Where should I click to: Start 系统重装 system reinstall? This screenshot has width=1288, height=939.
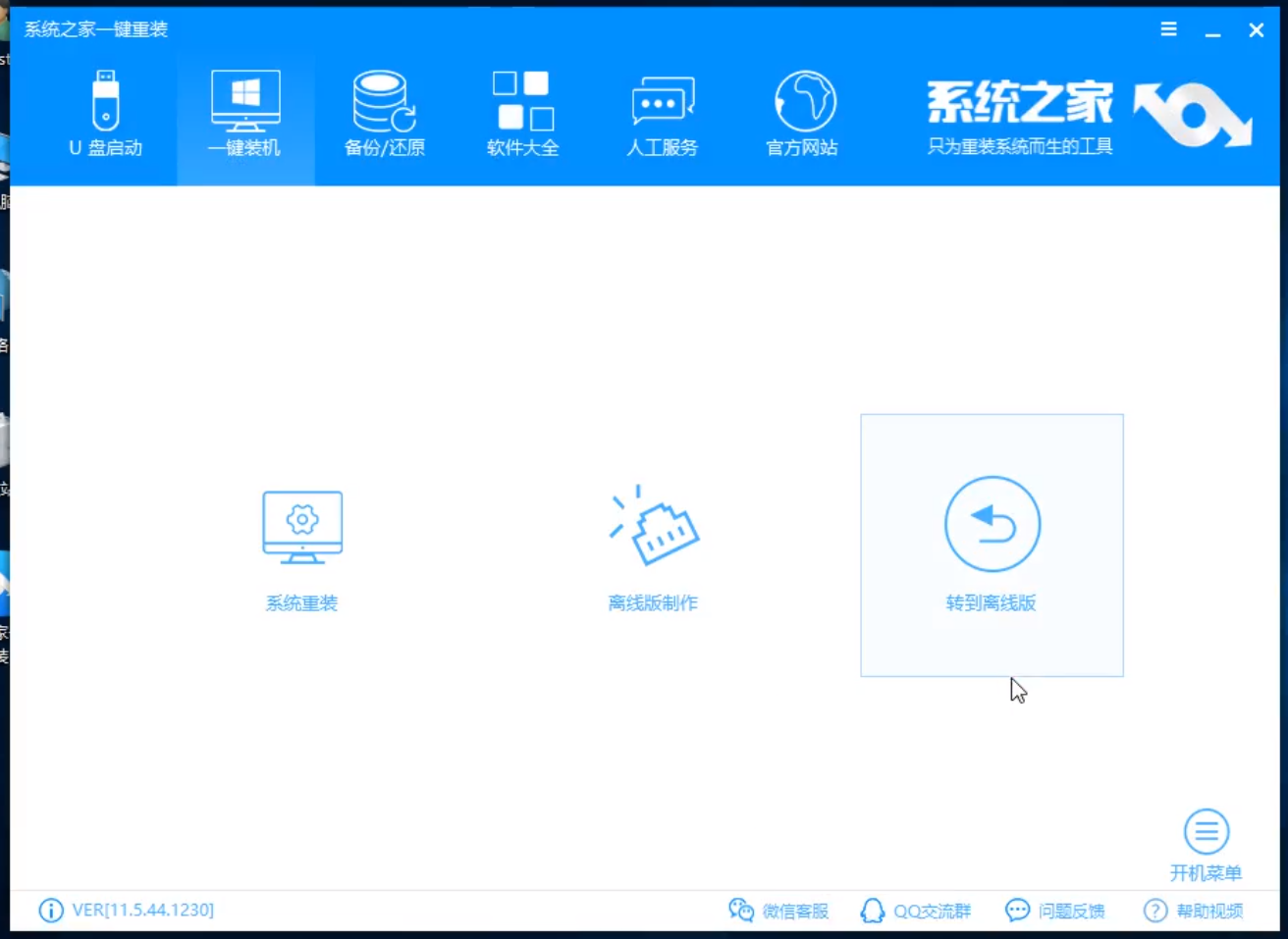(301, 546)
